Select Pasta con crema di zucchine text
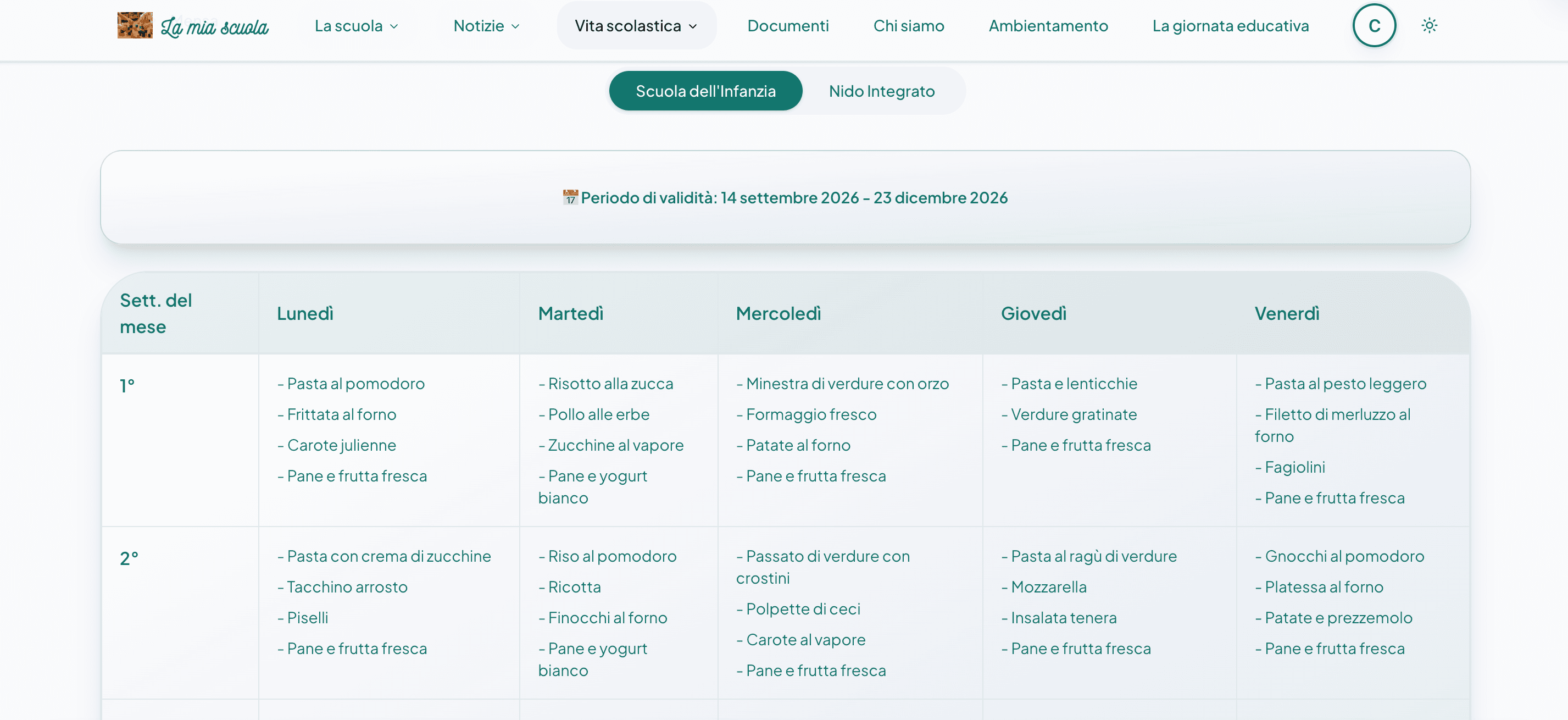 tap(384, 556)
